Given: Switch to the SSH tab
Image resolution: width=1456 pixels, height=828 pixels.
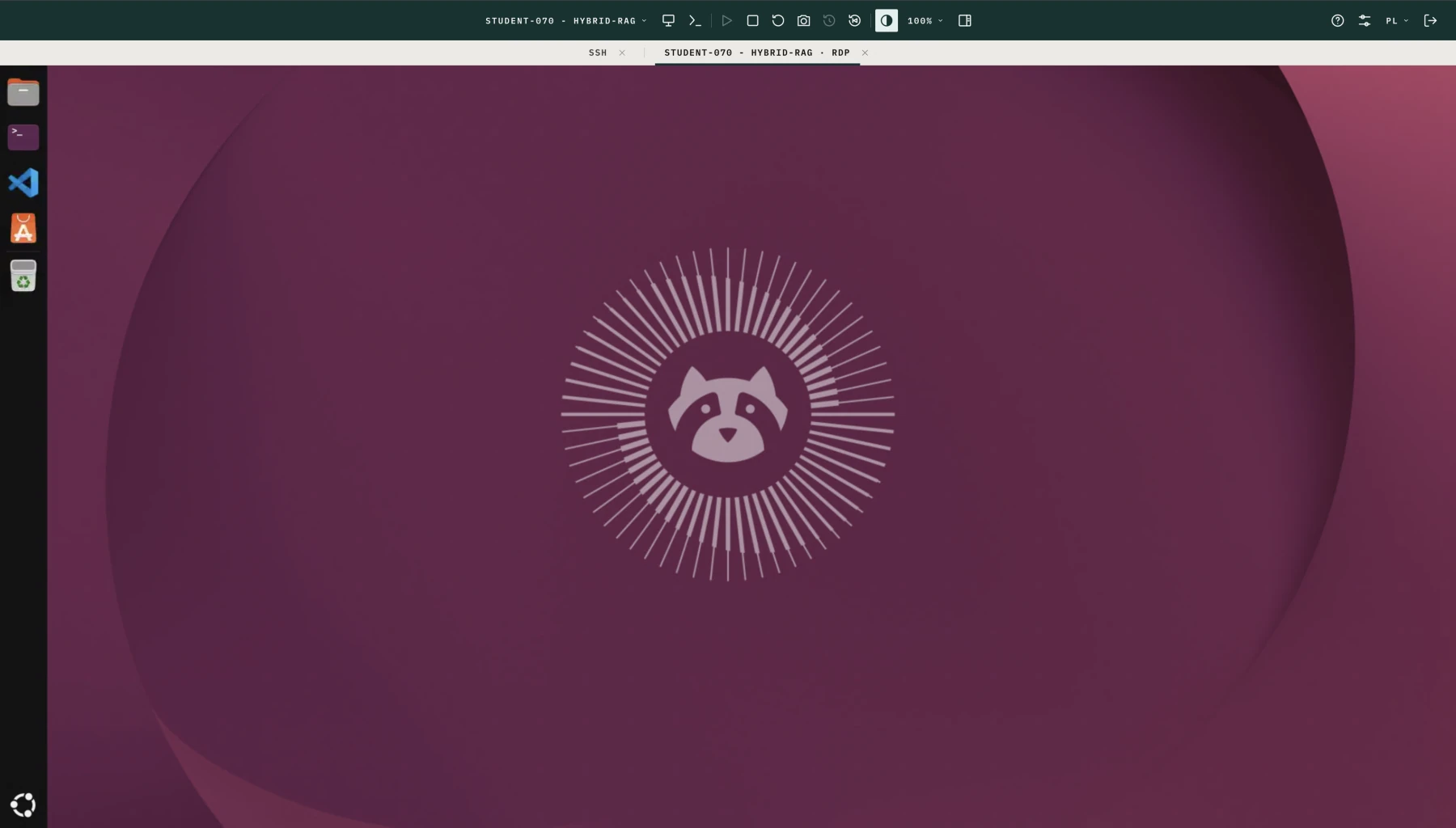Looking at the screenshot, I should [598, 53].
